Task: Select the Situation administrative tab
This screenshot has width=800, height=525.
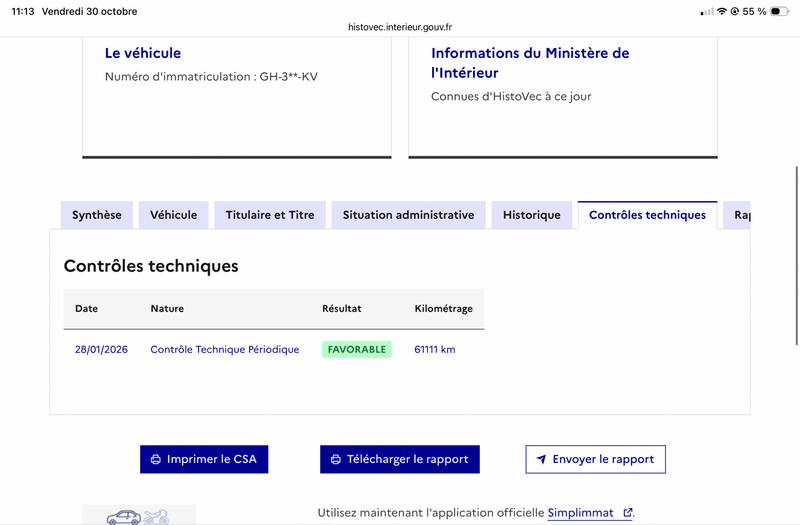Action: click(408, 215)
